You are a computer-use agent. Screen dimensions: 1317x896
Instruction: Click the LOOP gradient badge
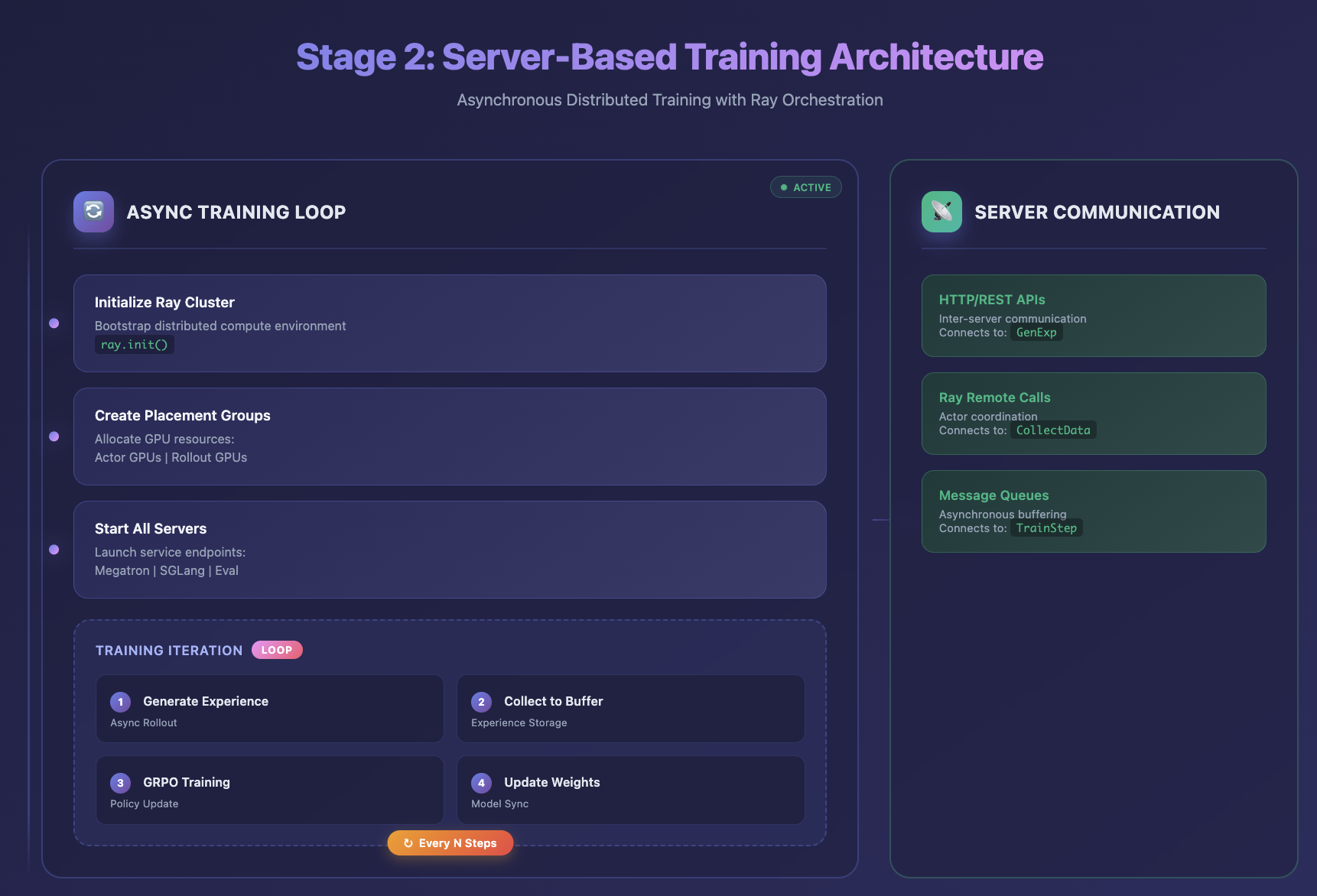277,649
